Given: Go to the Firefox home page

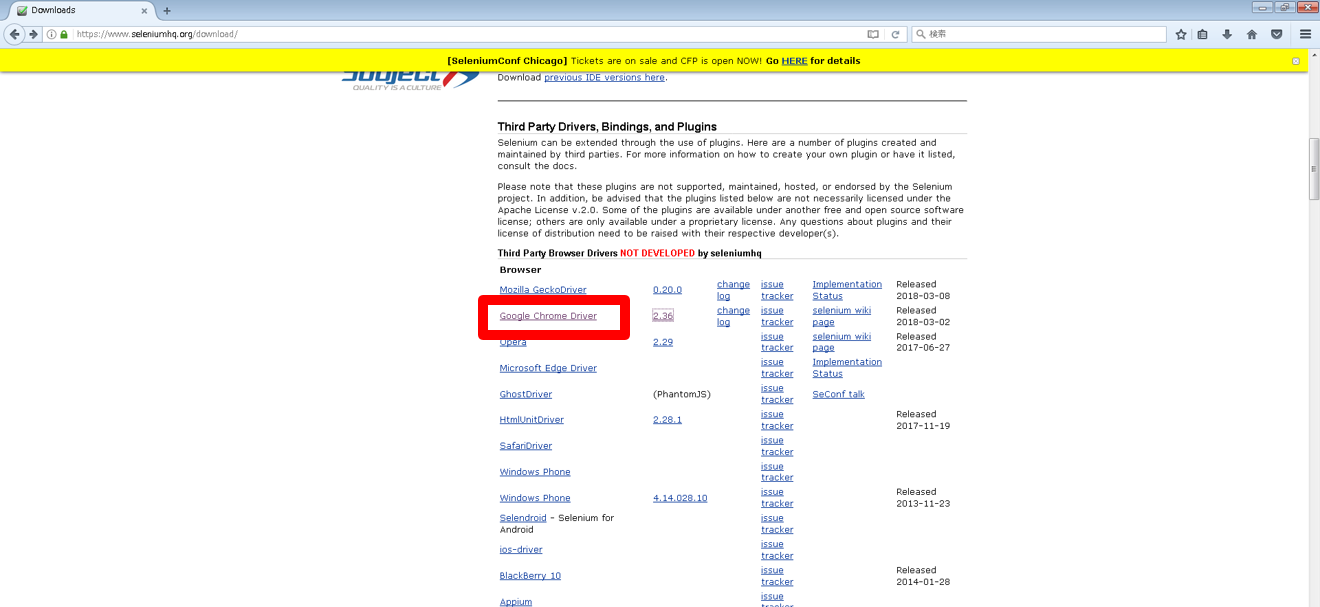Looking at the screenshot, I should (x=1252, y=34).
